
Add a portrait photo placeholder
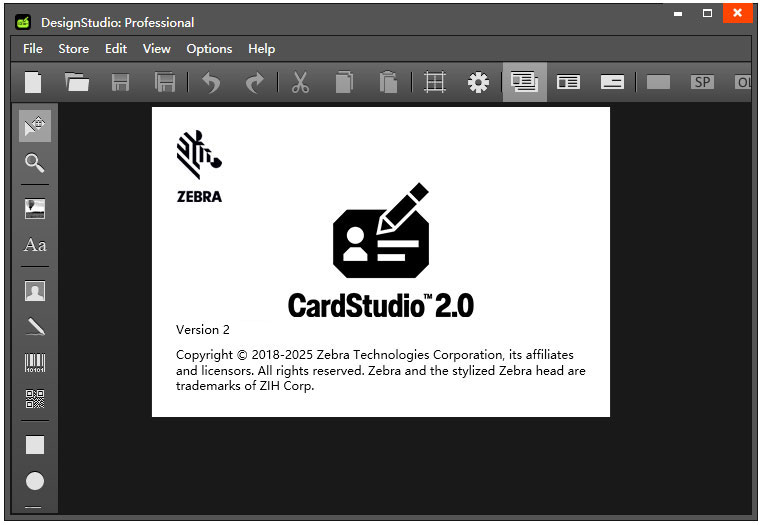point(35,291)
